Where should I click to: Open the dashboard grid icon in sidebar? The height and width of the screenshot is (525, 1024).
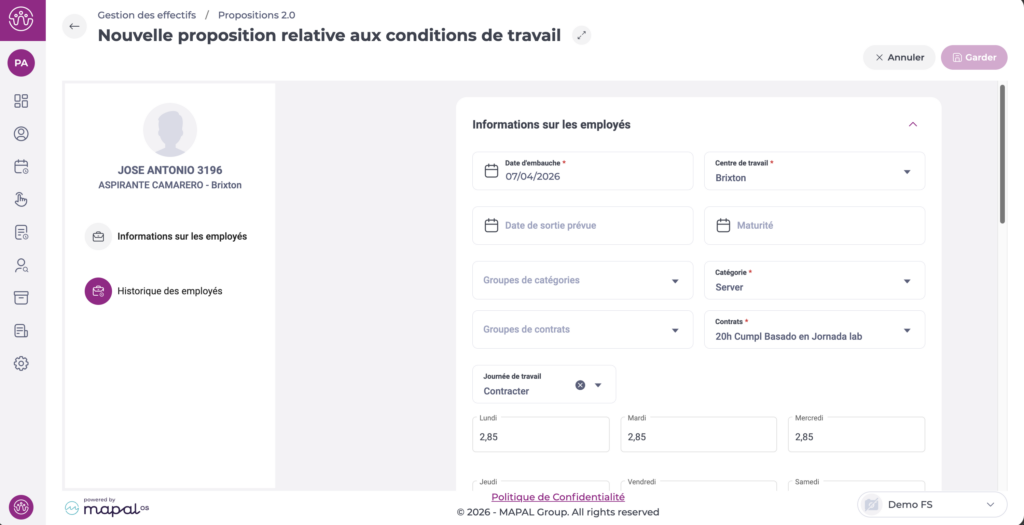[x=21, y=101]
